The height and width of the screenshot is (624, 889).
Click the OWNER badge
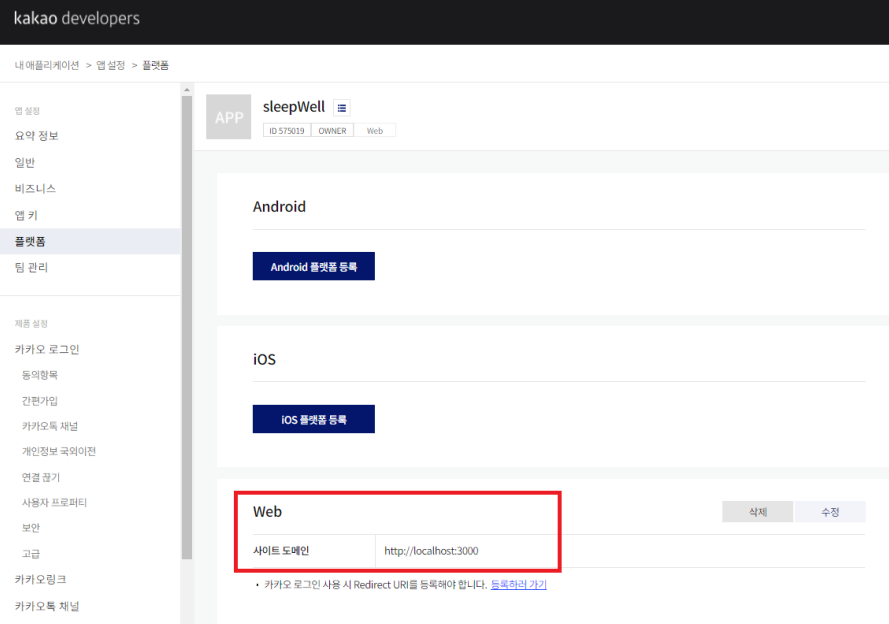(332, 130)
